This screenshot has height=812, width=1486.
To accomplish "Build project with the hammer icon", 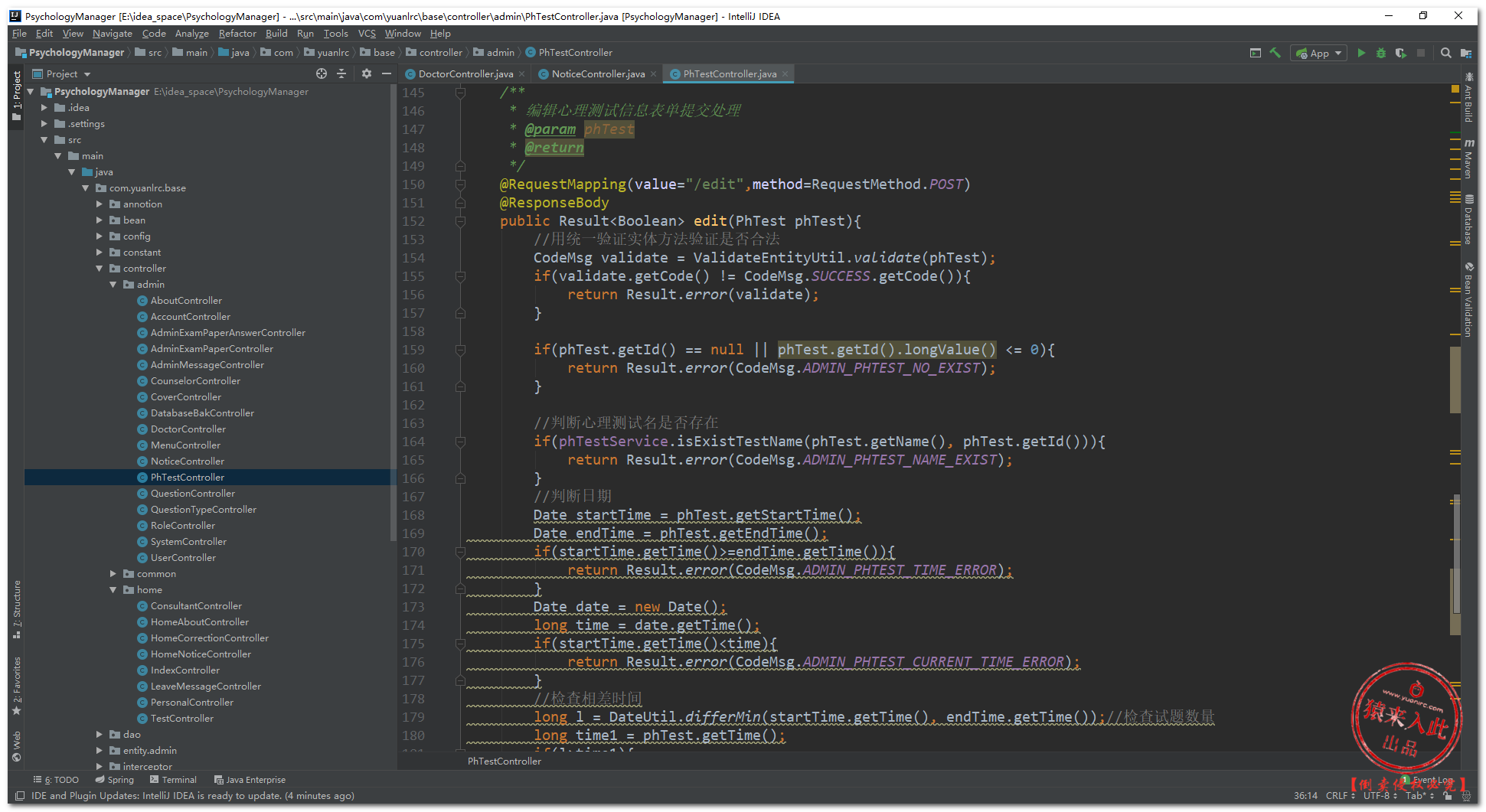I will click(x=1275, y=53).
